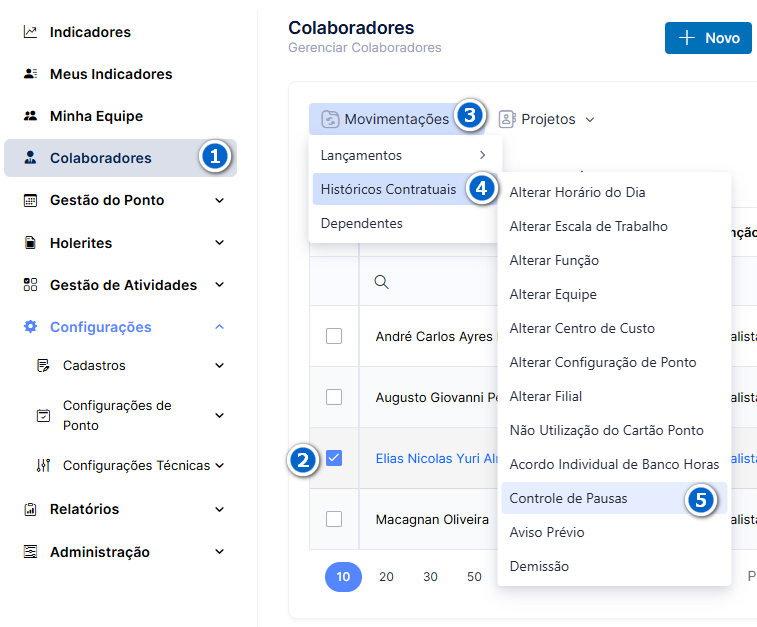Expand Configurações de Ponto chevron

(220, 415)
